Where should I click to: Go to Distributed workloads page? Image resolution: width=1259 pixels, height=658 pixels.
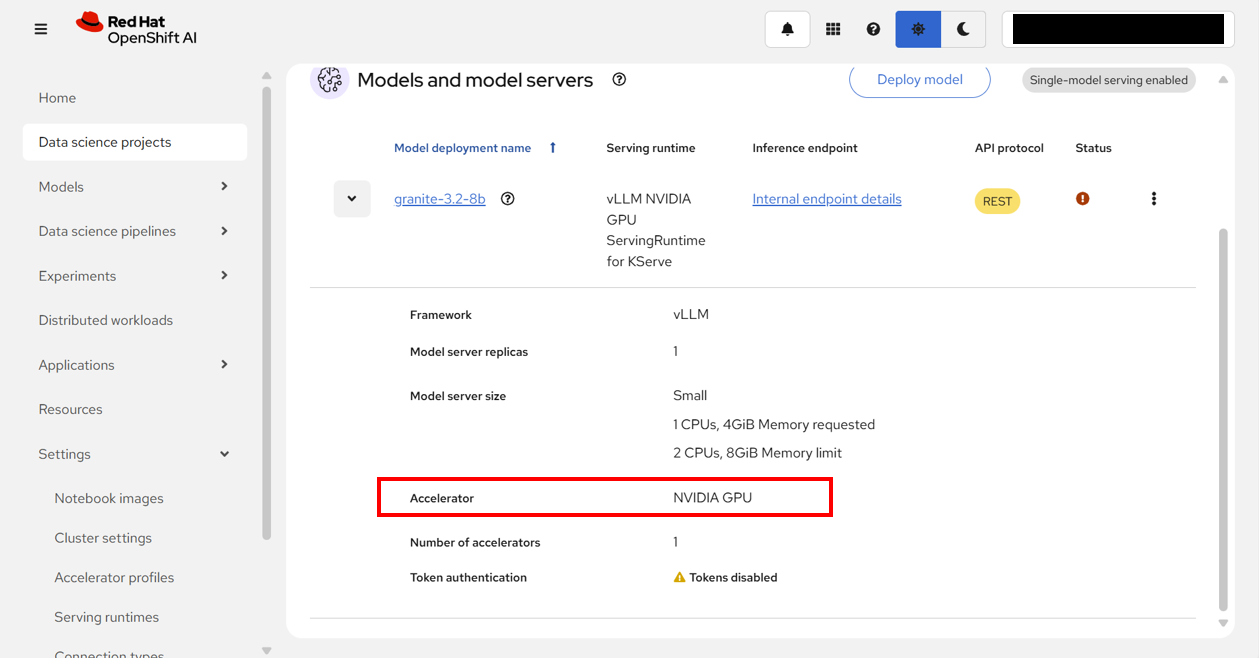tap(106, 320)
